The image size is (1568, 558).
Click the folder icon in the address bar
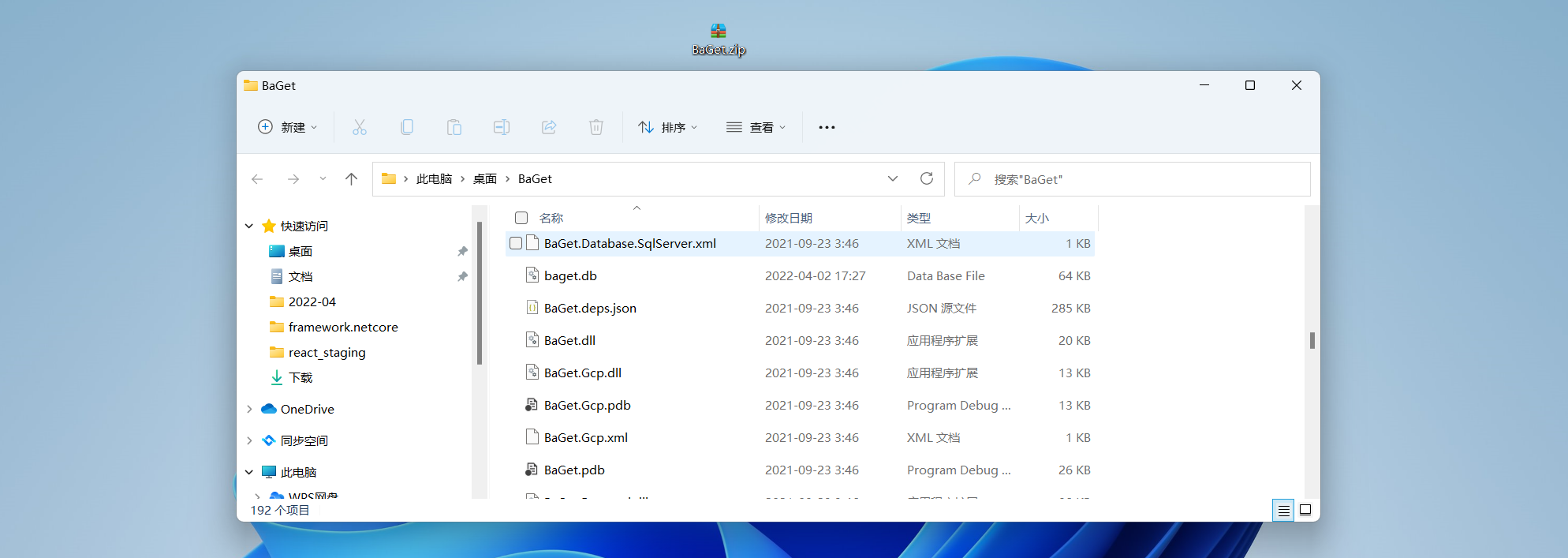click(389, 178)
